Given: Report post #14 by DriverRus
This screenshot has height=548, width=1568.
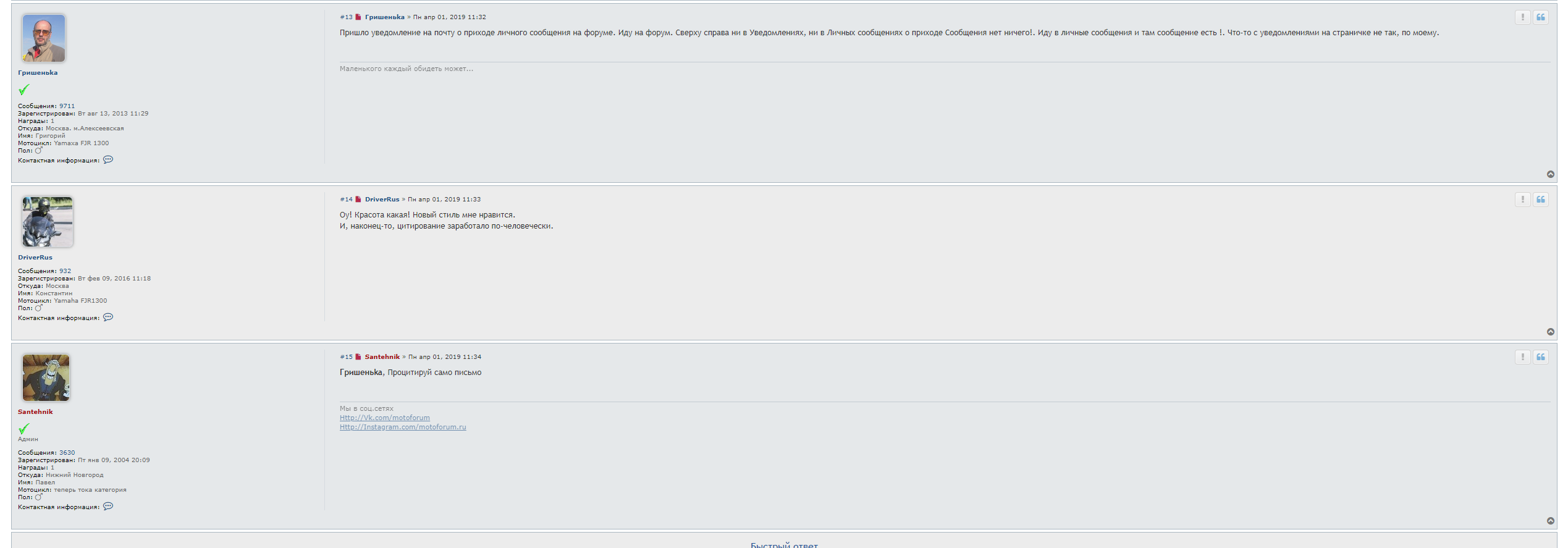Looking at the screenshot, I should pos(1522,200).
